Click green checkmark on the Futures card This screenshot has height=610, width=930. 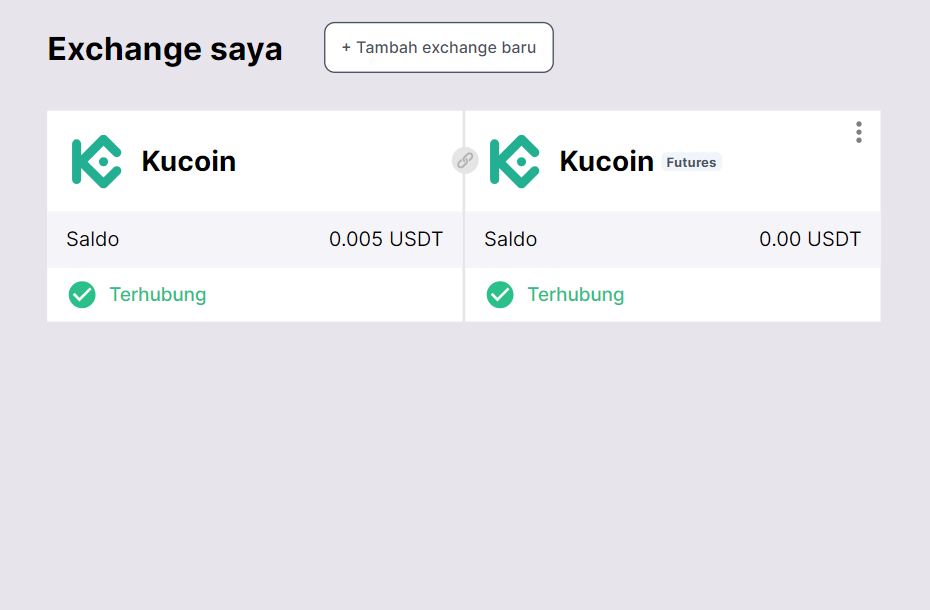(x=500, y=295)
